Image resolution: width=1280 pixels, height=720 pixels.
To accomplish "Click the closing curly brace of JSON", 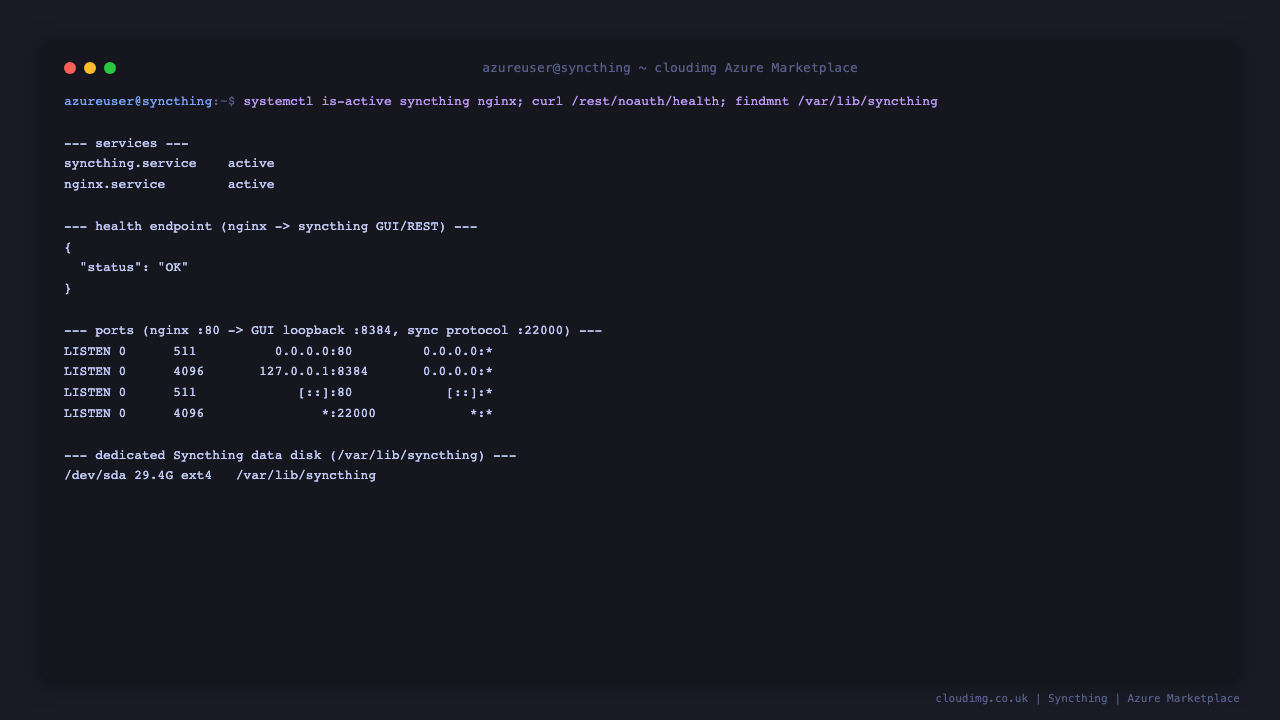I will (x=68, y=288).
